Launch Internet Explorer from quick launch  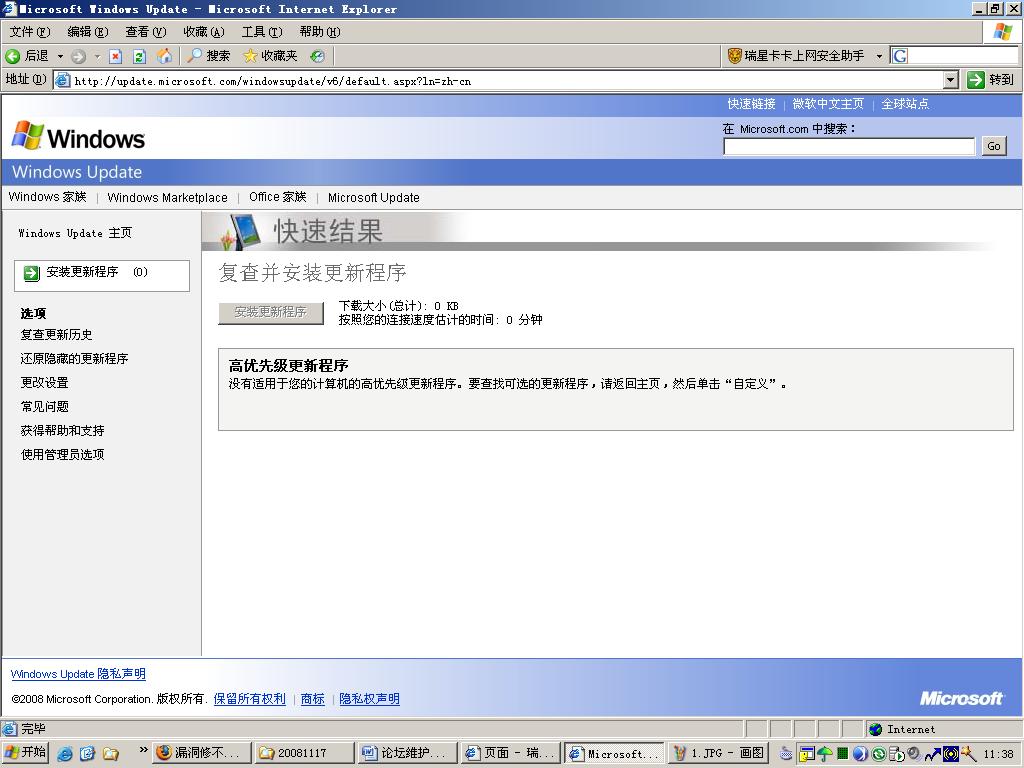pyautogui.click(x=65, y=754)
